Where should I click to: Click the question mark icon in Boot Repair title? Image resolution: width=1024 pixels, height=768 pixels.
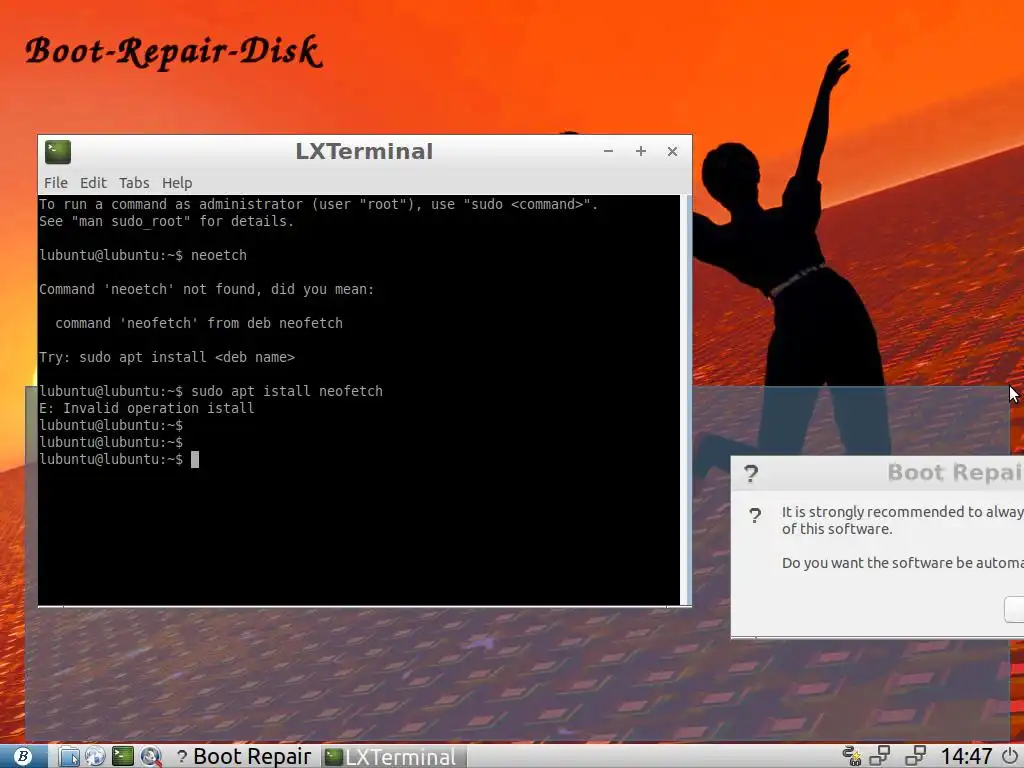click(x=751, y=473)
